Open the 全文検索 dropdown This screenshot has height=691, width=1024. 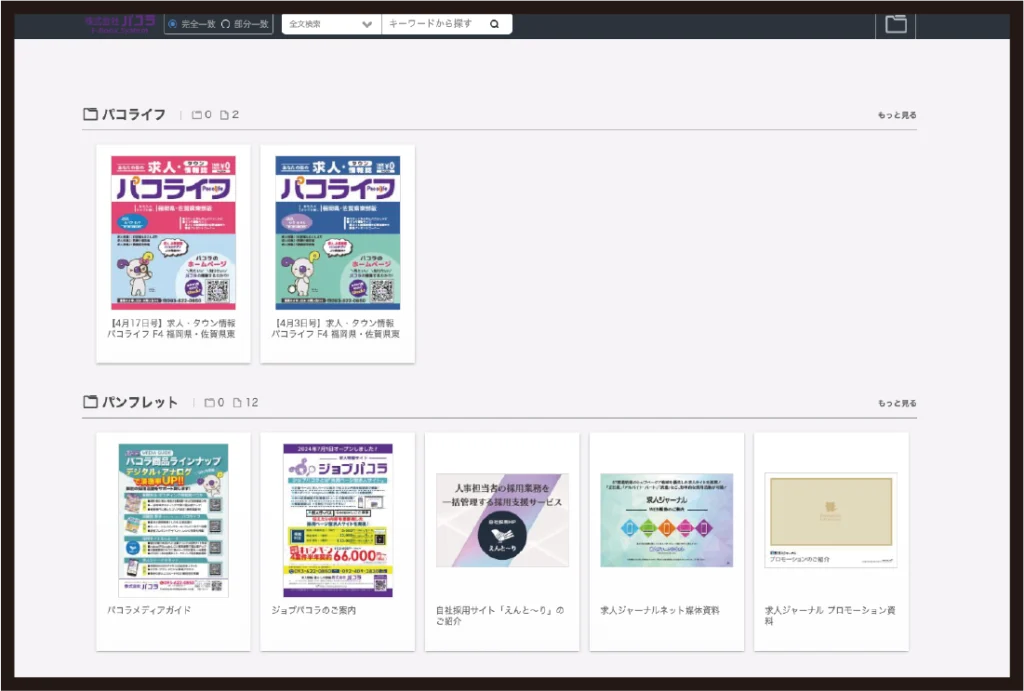coord(331,24)
